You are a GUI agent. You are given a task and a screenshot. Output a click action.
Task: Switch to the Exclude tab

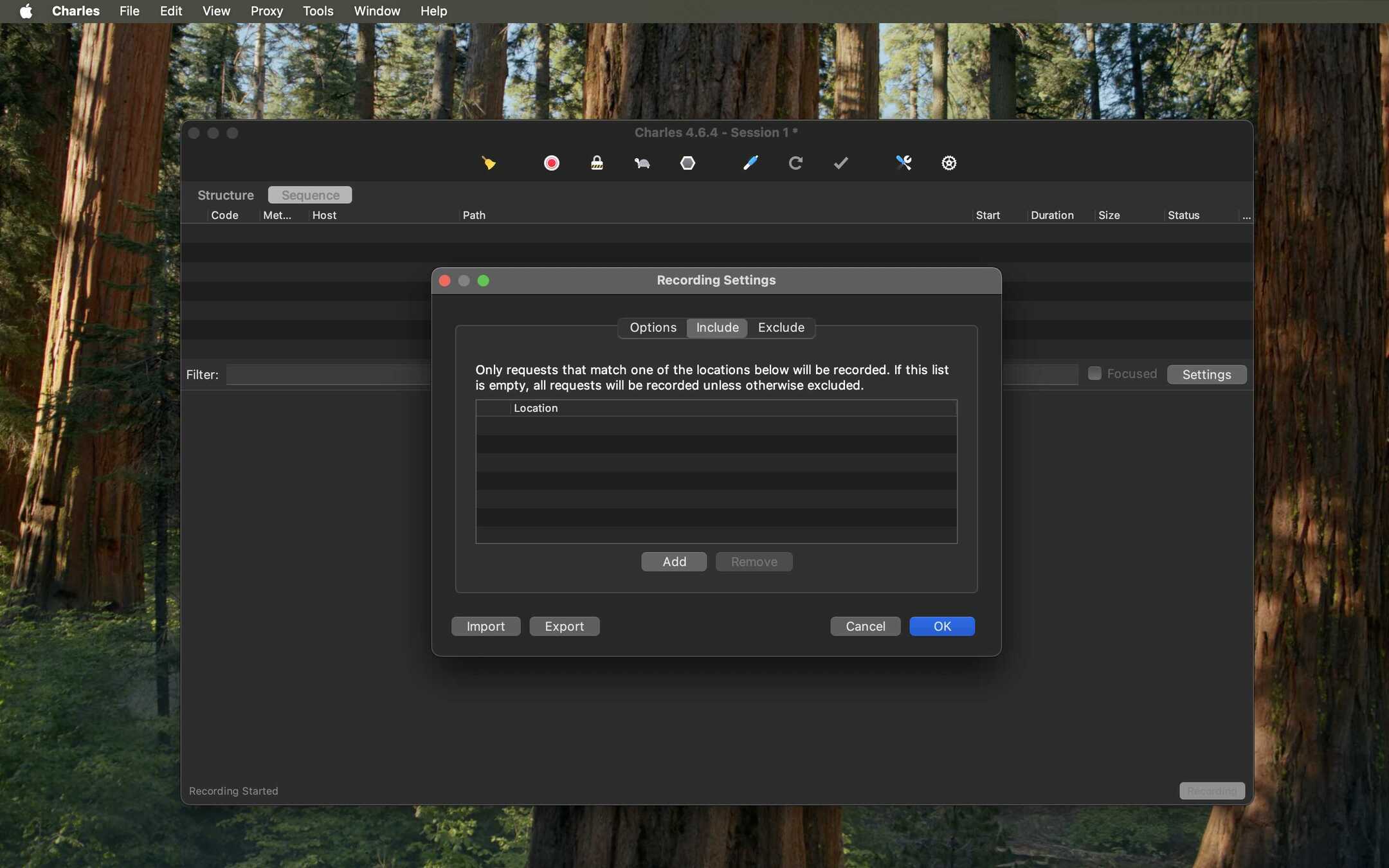781,328
